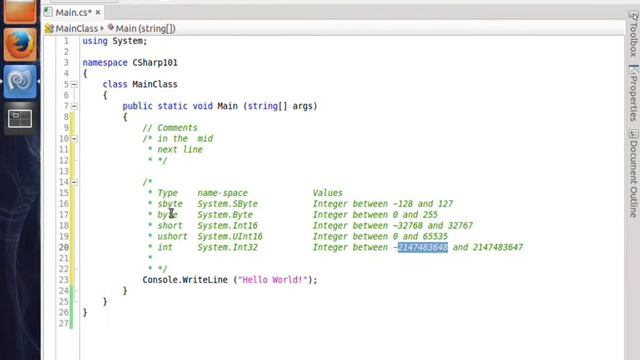Click 'System.SByte' in the comment table
The height and width of the screenshot is (360, 640).
pyautogui.click(x=228, y=204)
